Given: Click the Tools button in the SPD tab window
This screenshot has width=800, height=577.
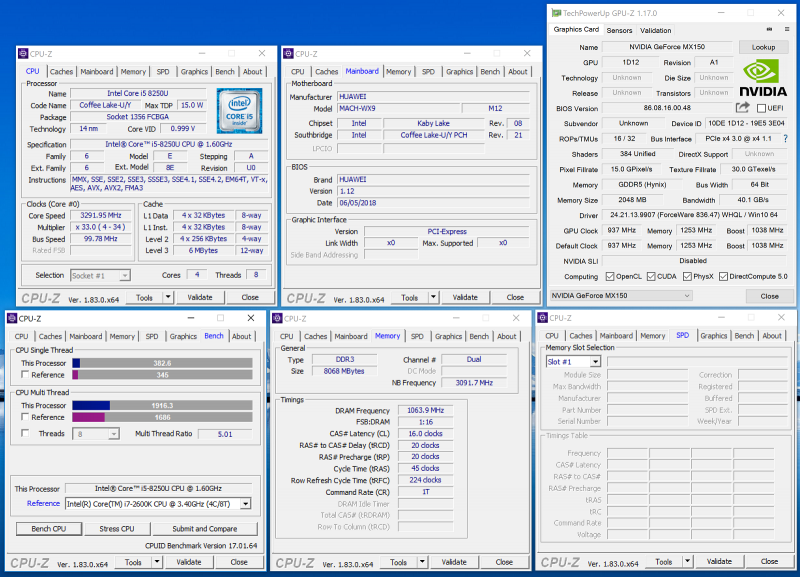Looking at the screenshot, I should pos(663,561).
